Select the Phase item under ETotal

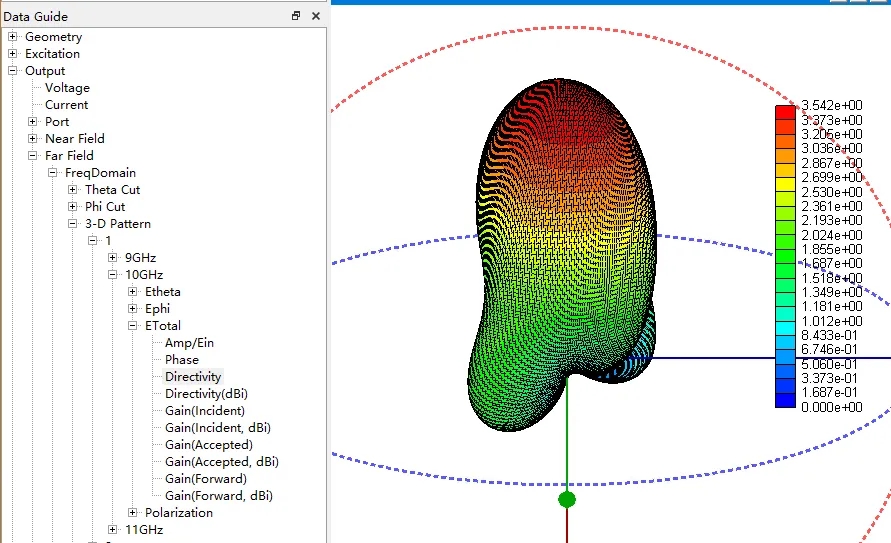(x=182, y=360)
